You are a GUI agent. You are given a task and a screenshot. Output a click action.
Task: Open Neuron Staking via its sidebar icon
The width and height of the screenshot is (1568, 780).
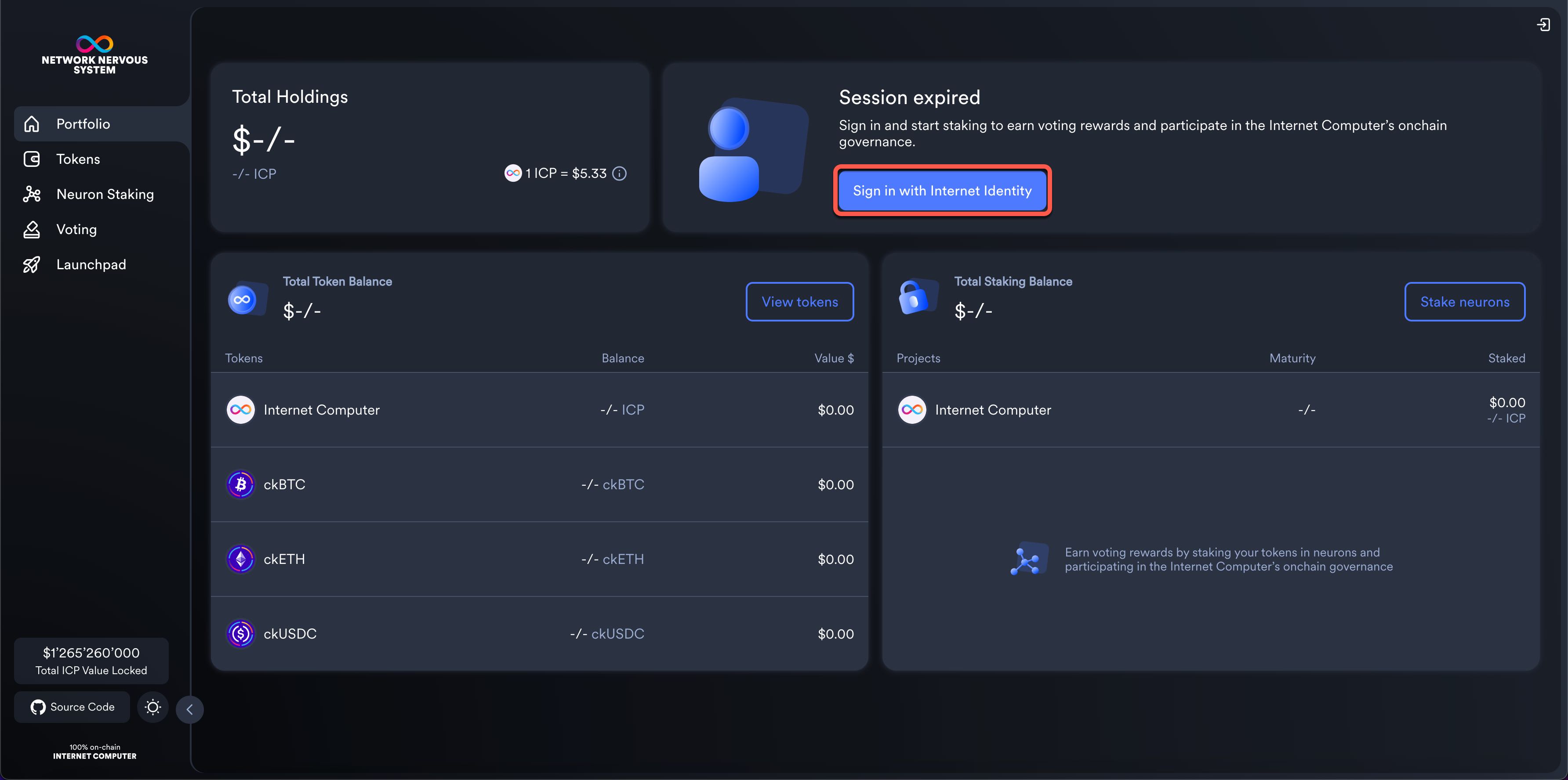(32, 194)
